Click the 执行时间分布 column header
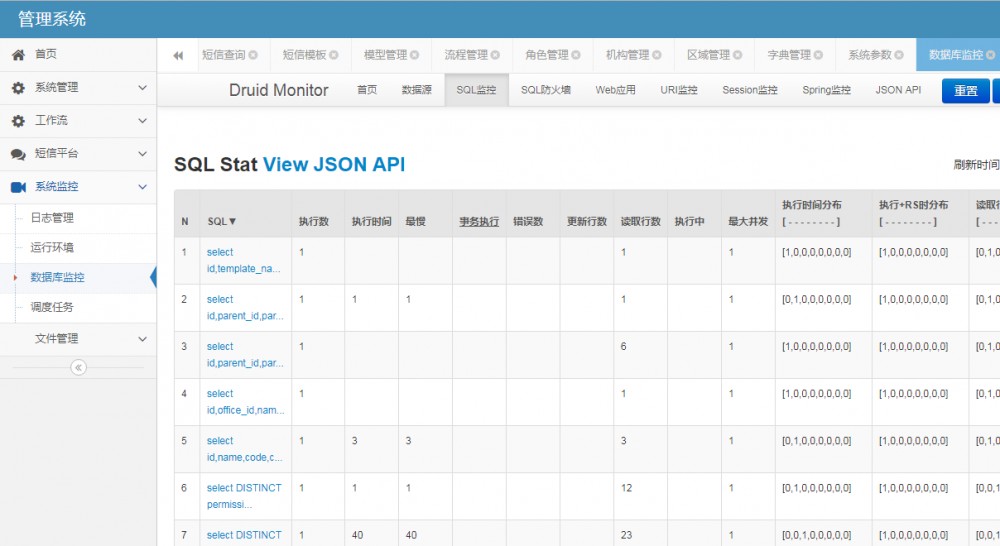This screenshot has width=1000, height=546. (x=812, y=205)
